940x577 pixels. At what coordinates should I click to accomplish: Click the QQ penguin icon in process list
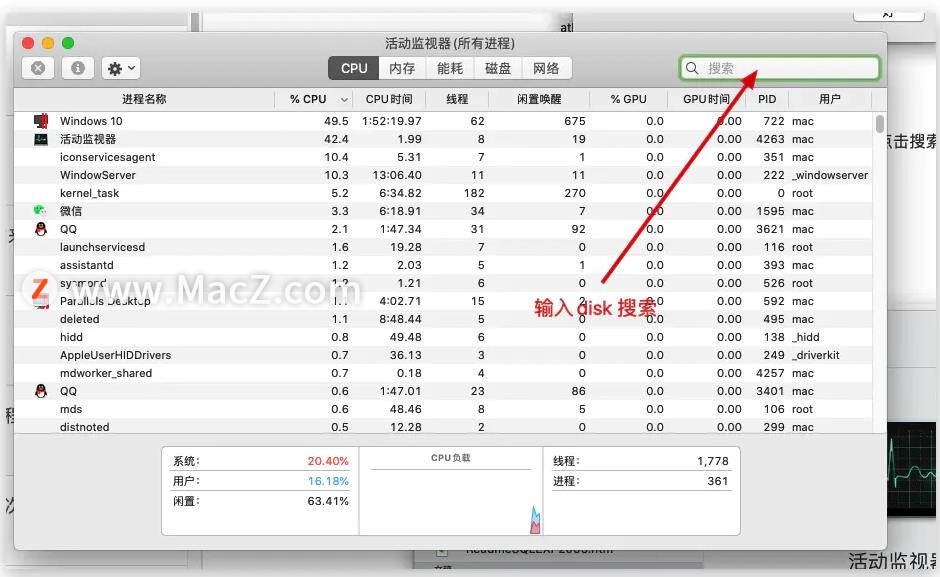[41, 229]
